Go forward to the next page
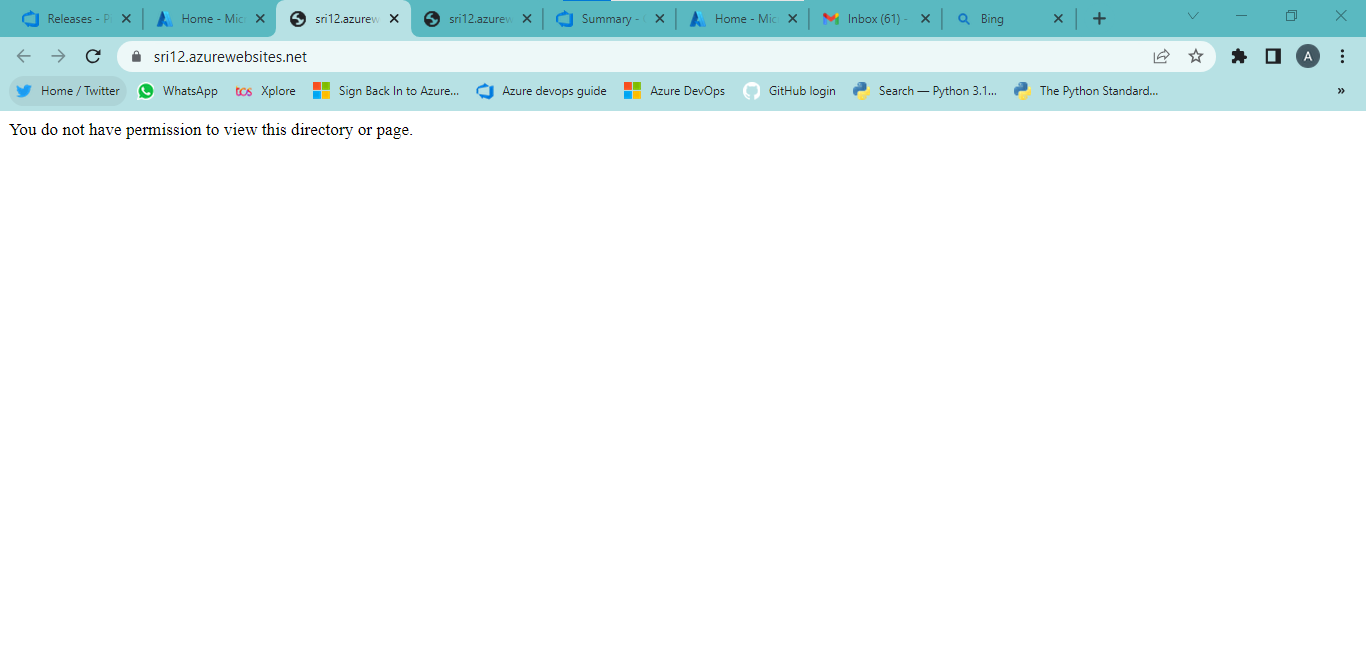The height and width of the screenshot is (669, 1366). 58,57
